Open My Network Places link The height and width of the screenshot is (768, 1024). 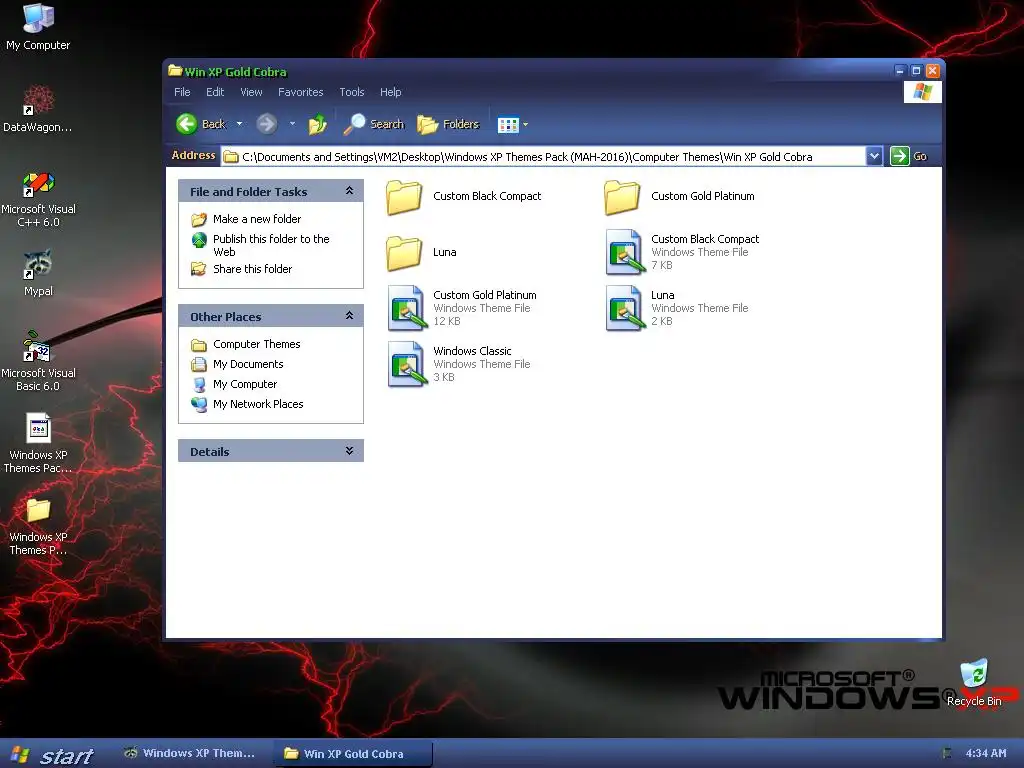click(258, 404)
